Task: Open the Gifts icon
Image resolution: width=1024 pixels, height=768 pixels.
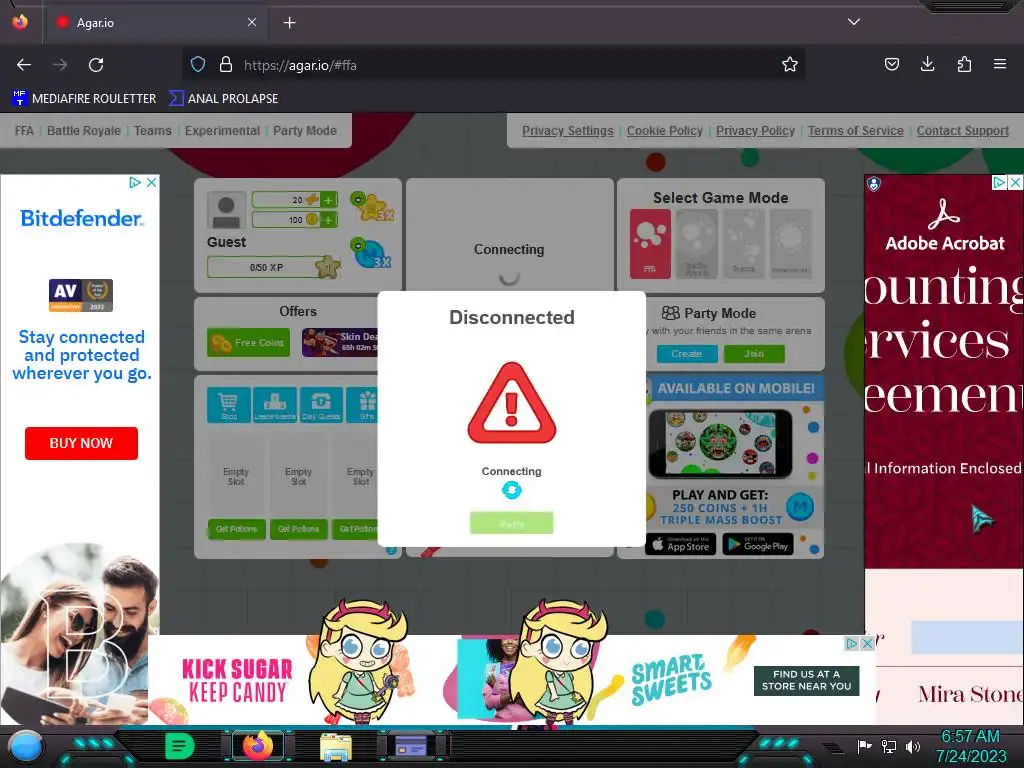Action: click(x=363, y=405)
